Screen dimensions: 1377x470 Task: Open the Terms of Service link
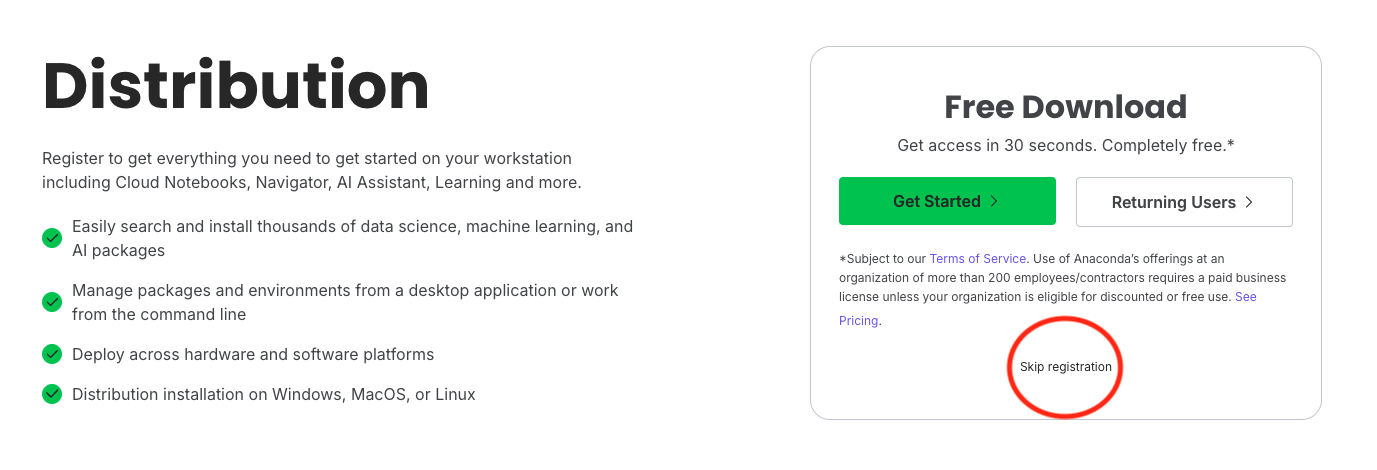(976, 258)
